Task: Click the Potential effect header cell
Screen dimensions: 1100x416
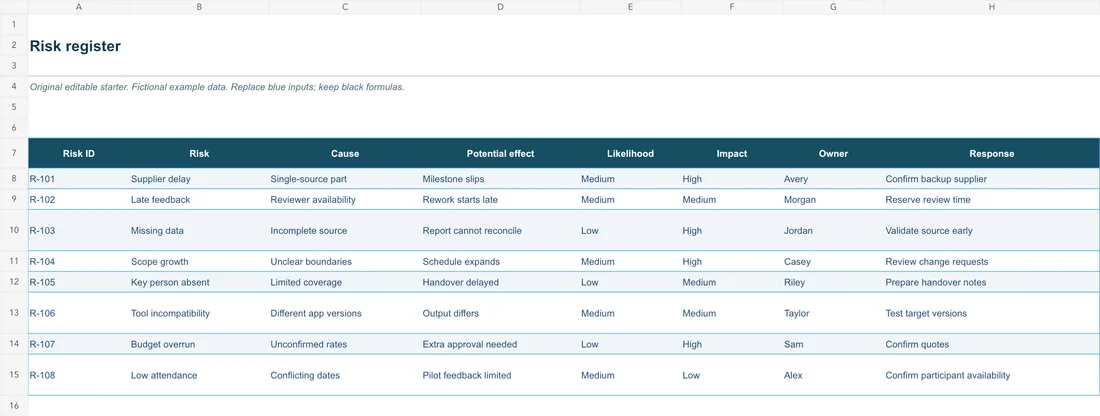Action: 500,154
